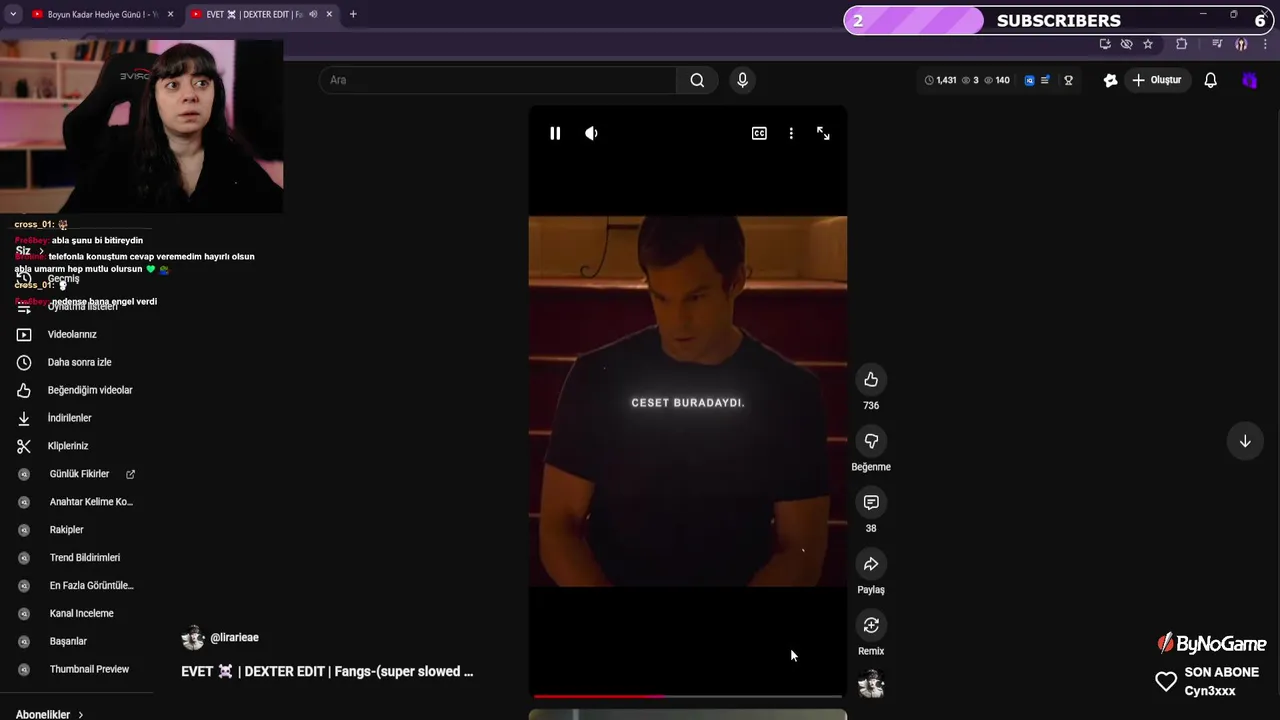Enter fullscreen mode for the Short
Screen dimensions: 1280x720
coord(823,133)
